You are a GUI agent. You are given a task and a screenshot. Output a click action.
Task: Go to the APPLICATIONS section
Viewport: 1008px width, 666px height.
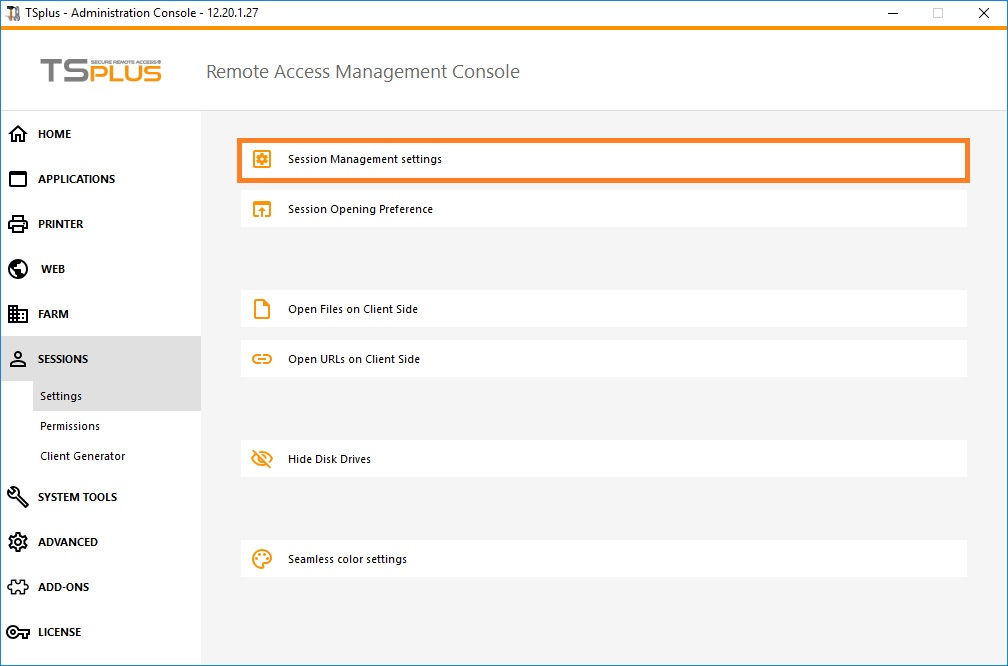tap(101, 179)
